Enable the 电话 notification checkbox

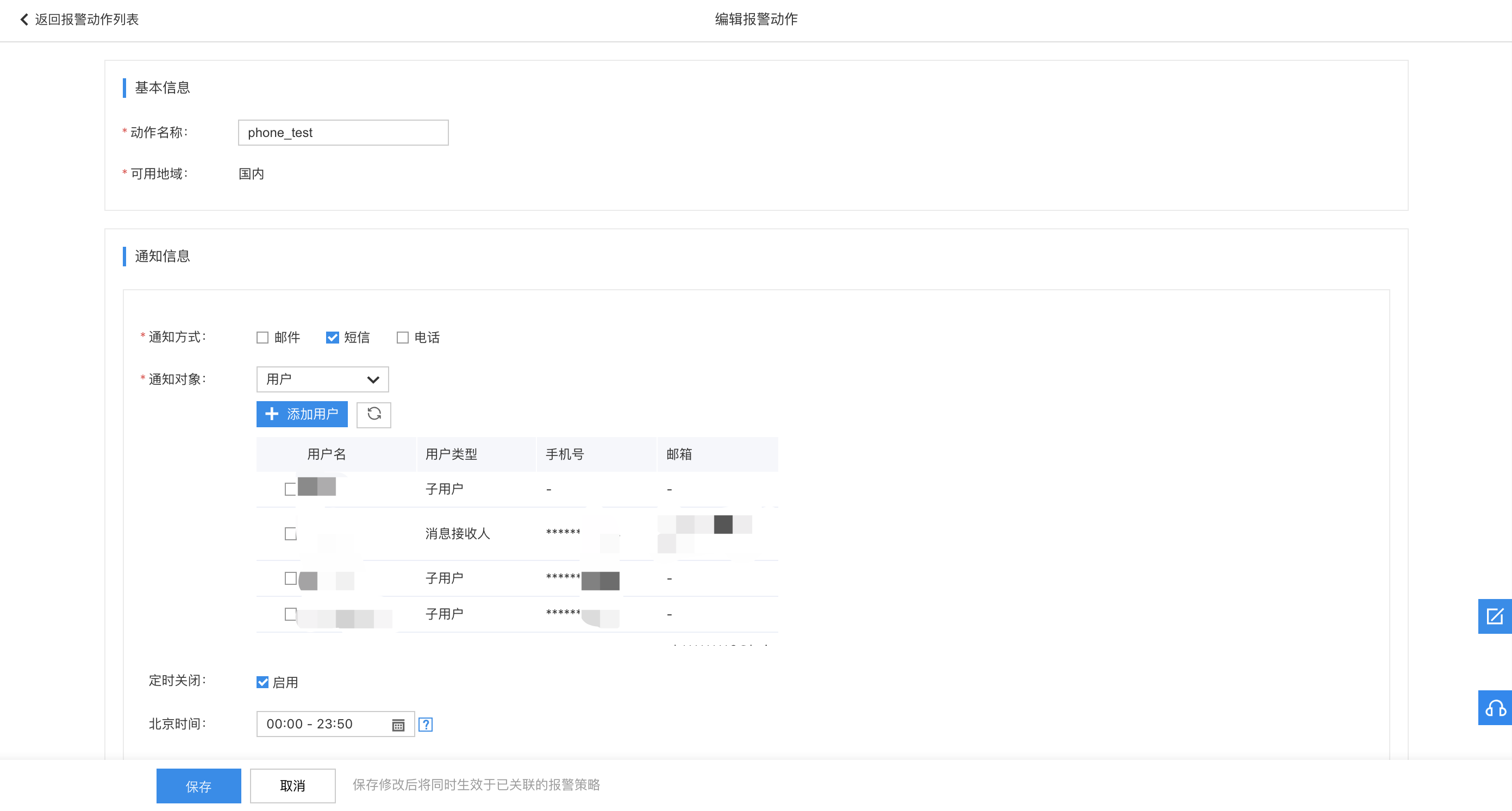coord(403,338)
